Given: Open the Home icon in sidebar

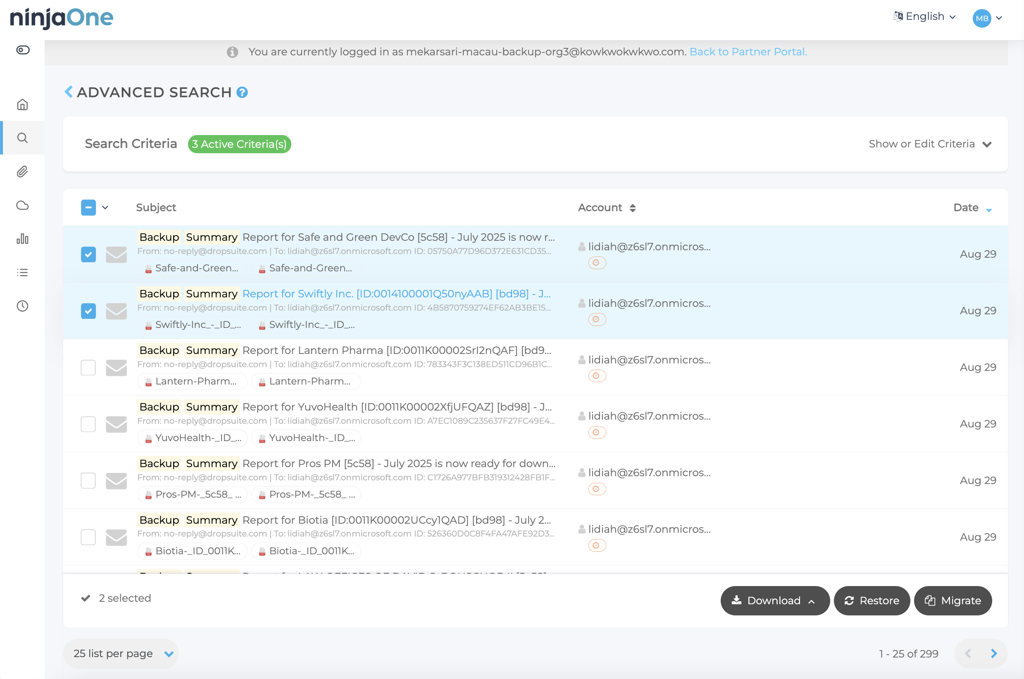Looking at the screenshot, I should coord(22,105).
